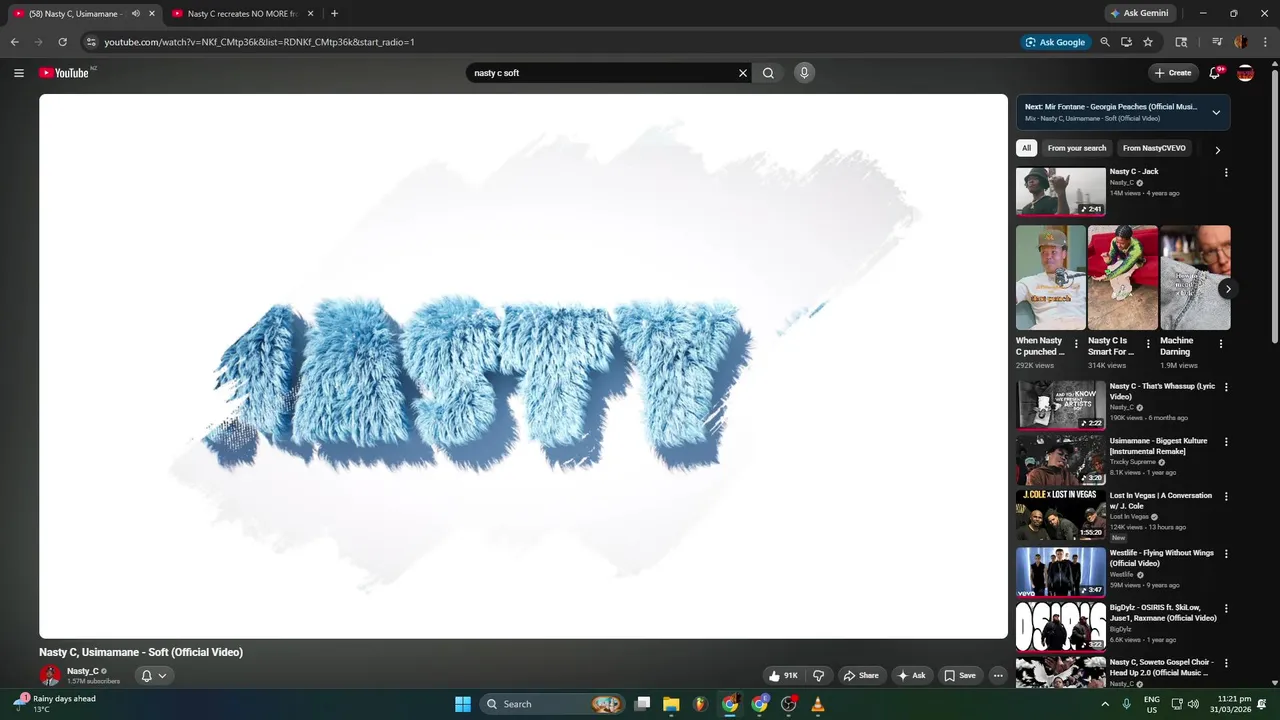This screenshot has width=1280, height=720.
Task: Close the 'Nasty C recreates' tab
Action: [x=310, y=14]
